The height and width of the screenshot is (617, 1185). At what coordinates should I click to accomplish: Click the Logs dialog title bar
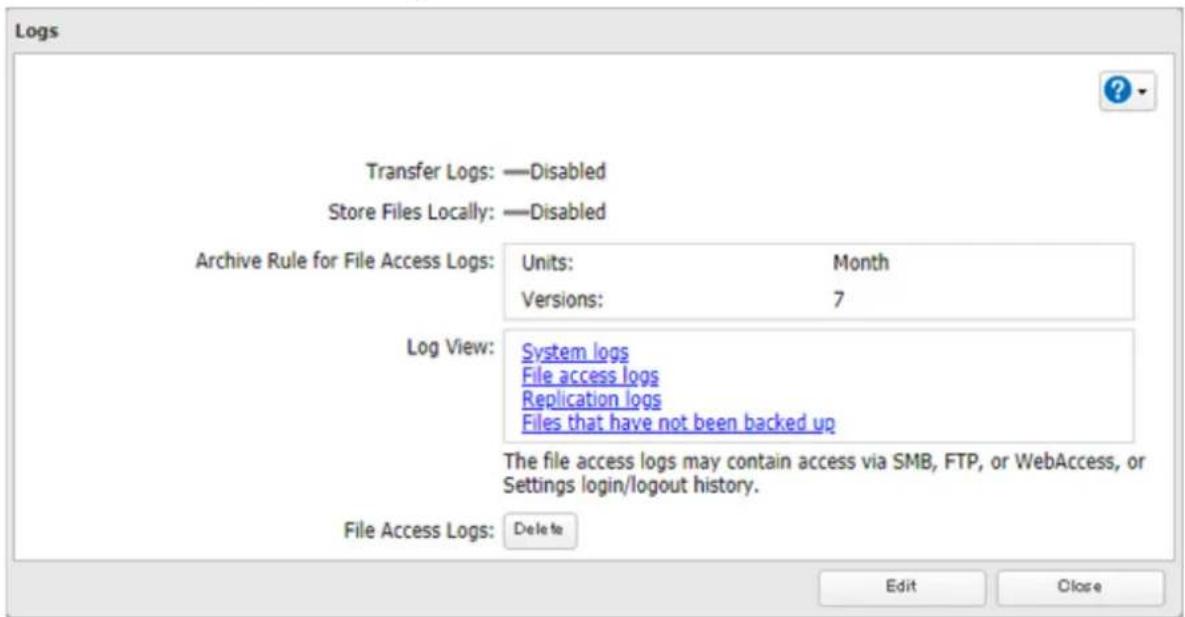coord(592,32)
